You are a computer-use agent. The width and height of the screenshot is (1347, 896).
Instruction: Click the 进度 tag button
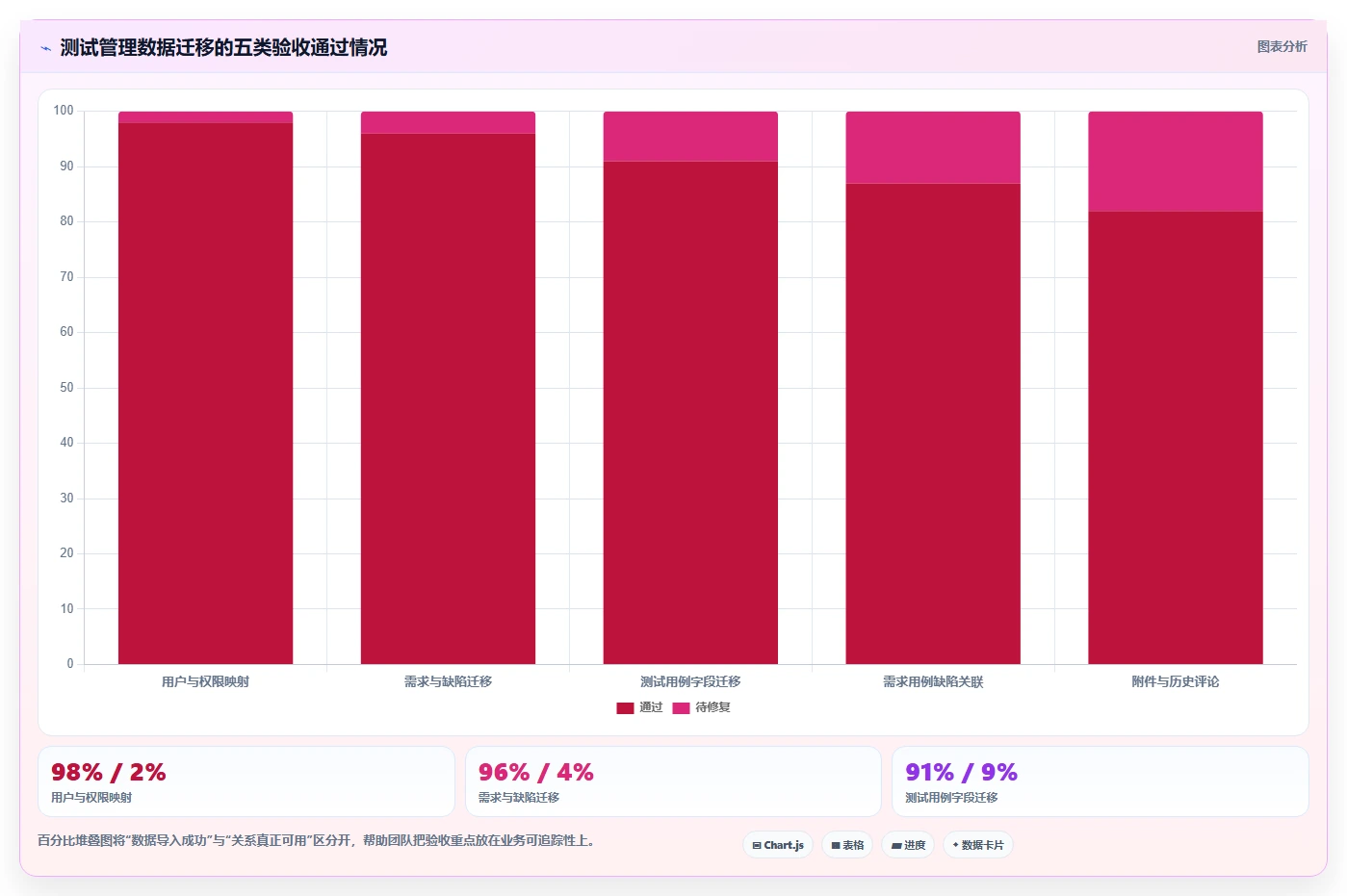click(x=908, y=845)
